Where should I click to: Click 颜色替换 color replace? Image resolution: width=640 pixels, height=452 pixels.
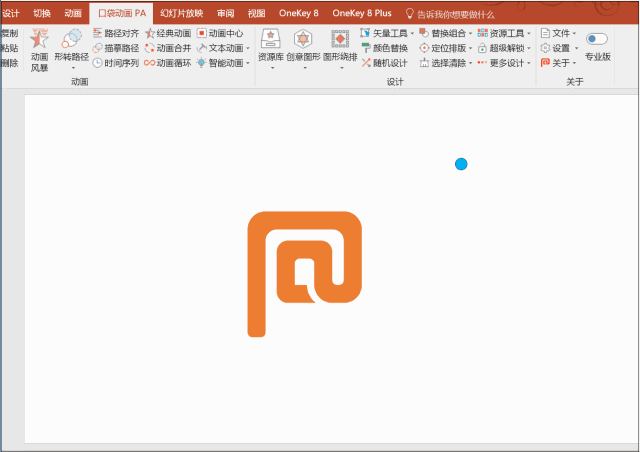click(384, 48)
